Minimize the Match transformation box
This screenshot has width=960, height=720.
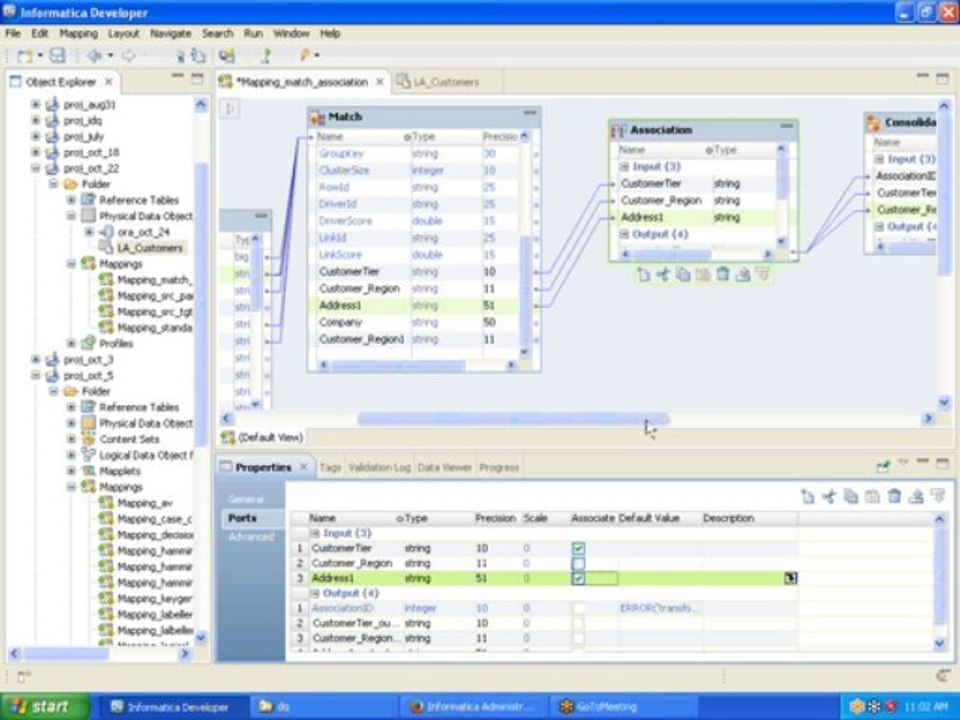coord(530,113)
